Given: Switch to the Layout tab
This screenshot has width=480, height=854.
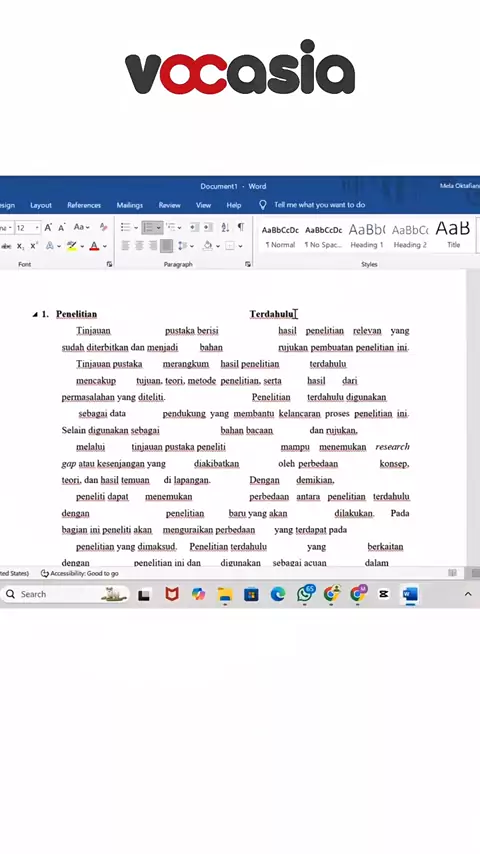Looking at the screenshot, I should (x=41, y=205).
